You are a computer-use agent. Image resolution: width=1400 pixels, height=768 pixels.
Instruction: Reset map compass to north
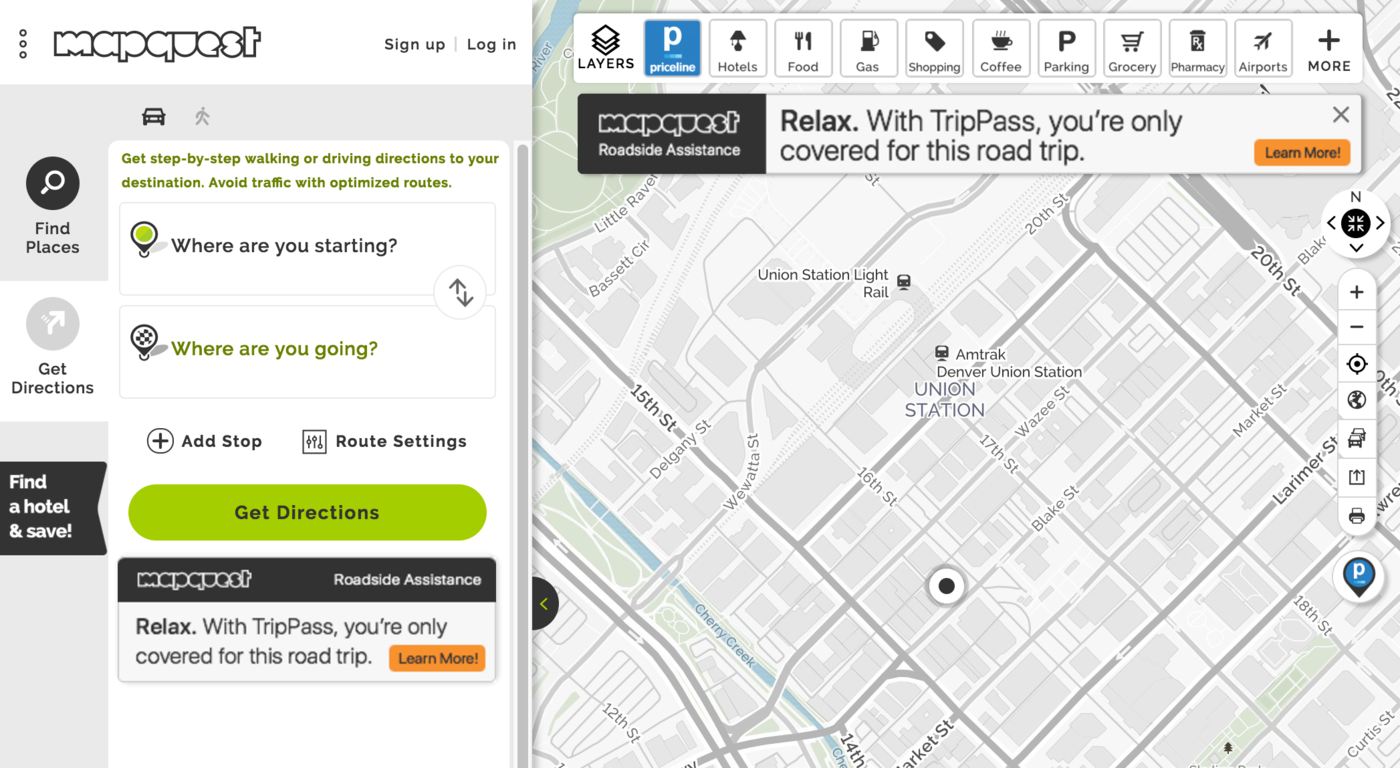click(x=1356, y=223)
